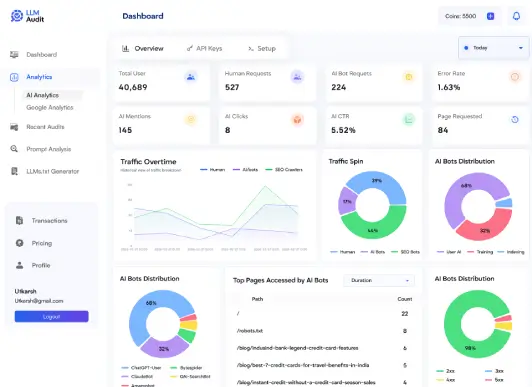
Task: Toggle the 2xx status legend entry
Action: (x=445, y=371)
